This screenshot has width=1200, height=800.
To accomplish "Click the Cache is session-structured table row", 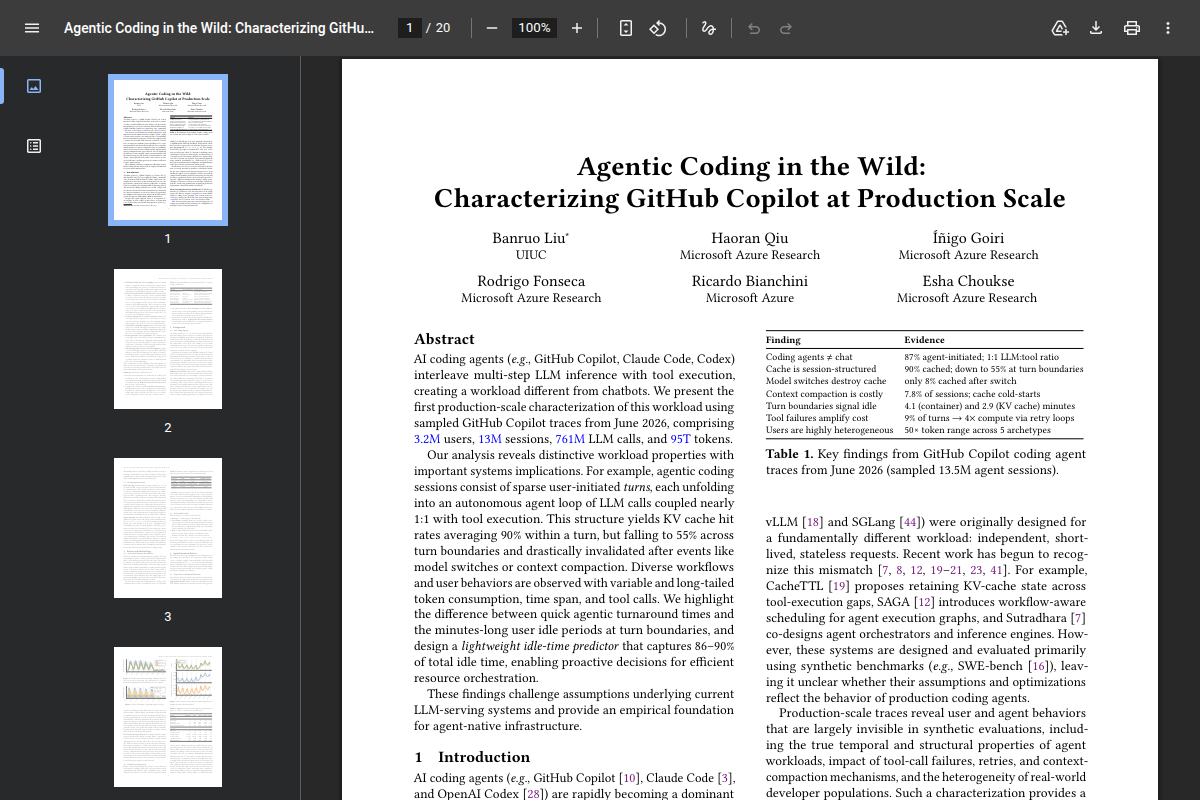I will click(925, 369).
